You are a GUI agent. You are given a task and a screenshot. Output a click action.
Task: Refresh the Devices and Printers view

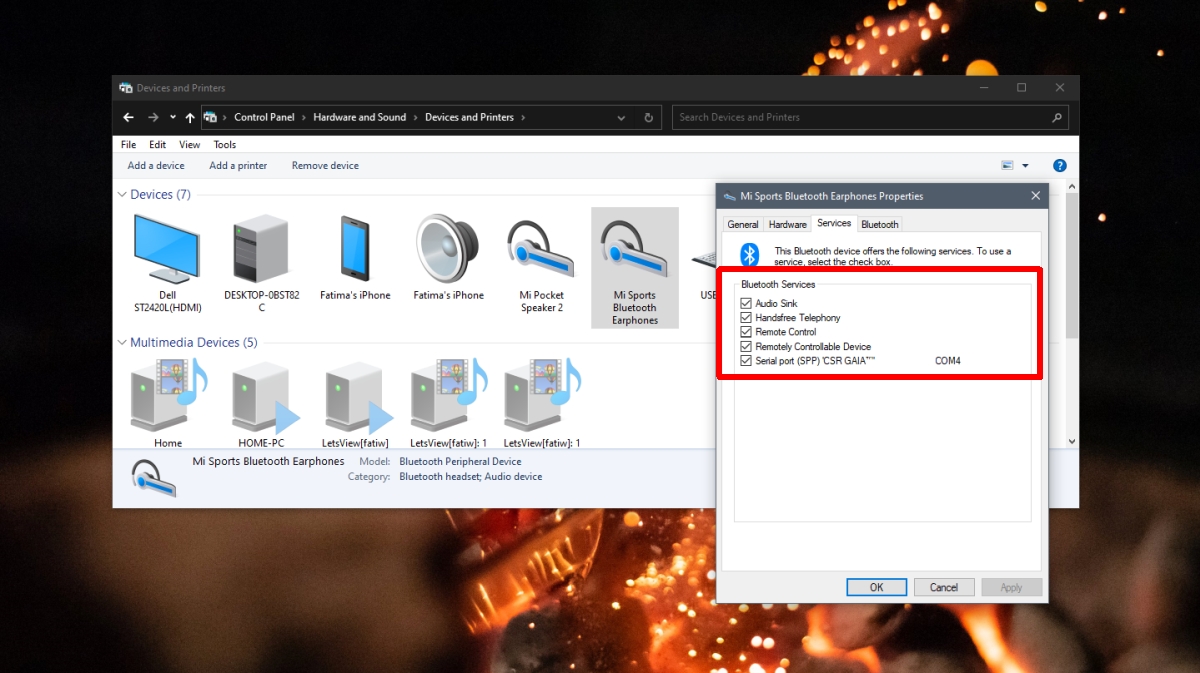tap(648, 117)
